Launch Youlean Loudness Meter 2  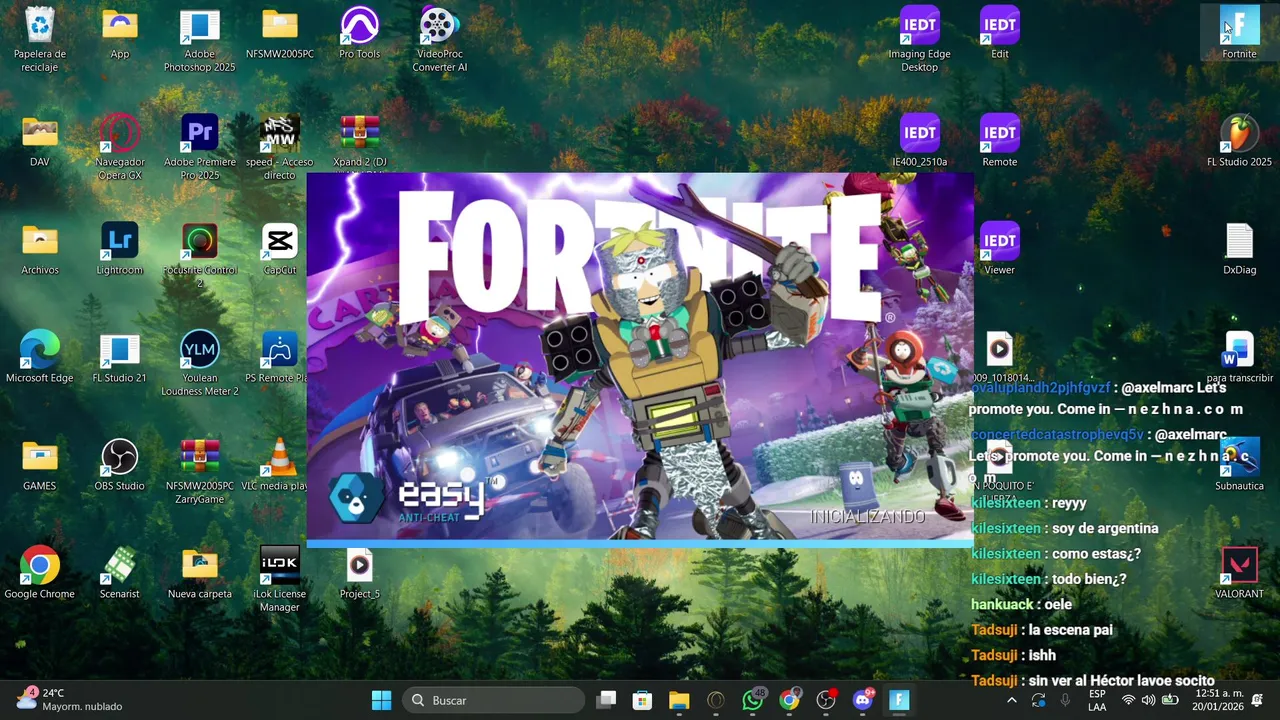(200, 363)
